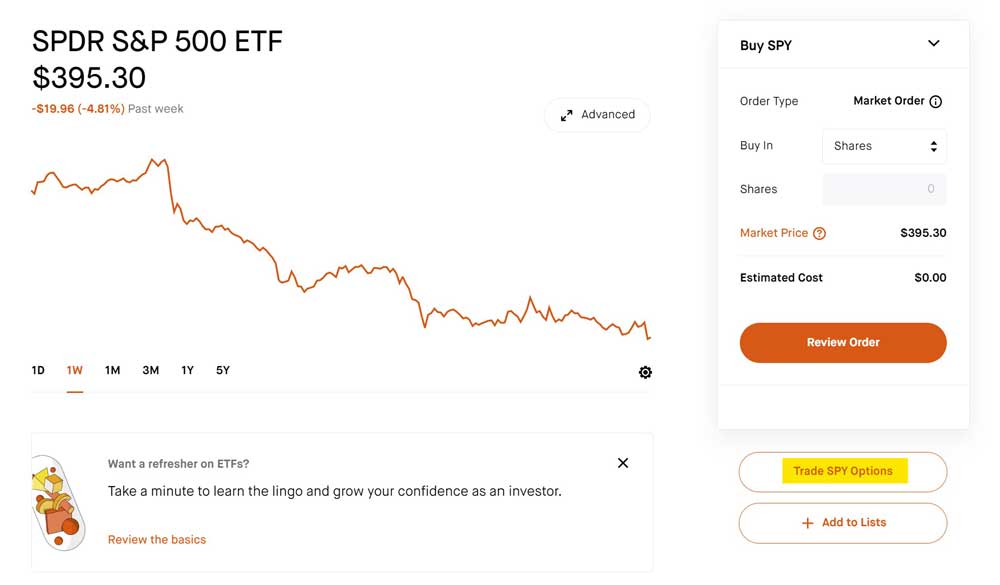Viewport: 1000px width, 585px height.
Task: Click the plus icon on Add to Lists
Action: pos(807,523)
